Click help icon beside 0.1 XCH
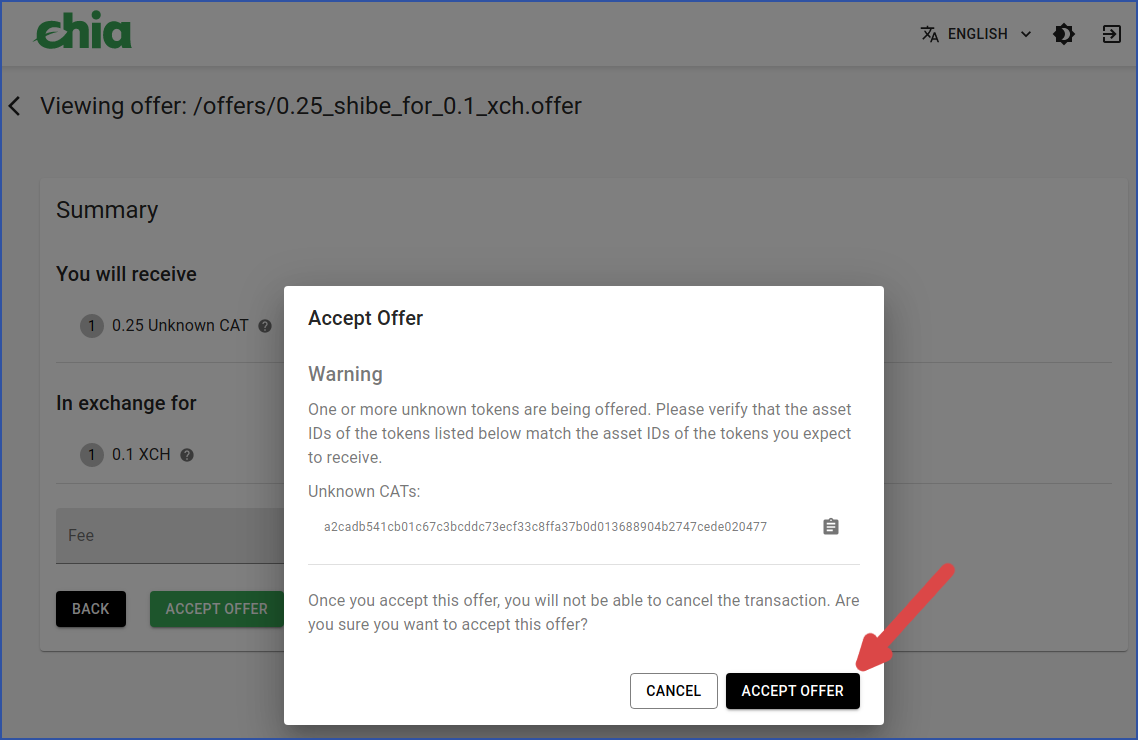 click(x=187, y=456)
